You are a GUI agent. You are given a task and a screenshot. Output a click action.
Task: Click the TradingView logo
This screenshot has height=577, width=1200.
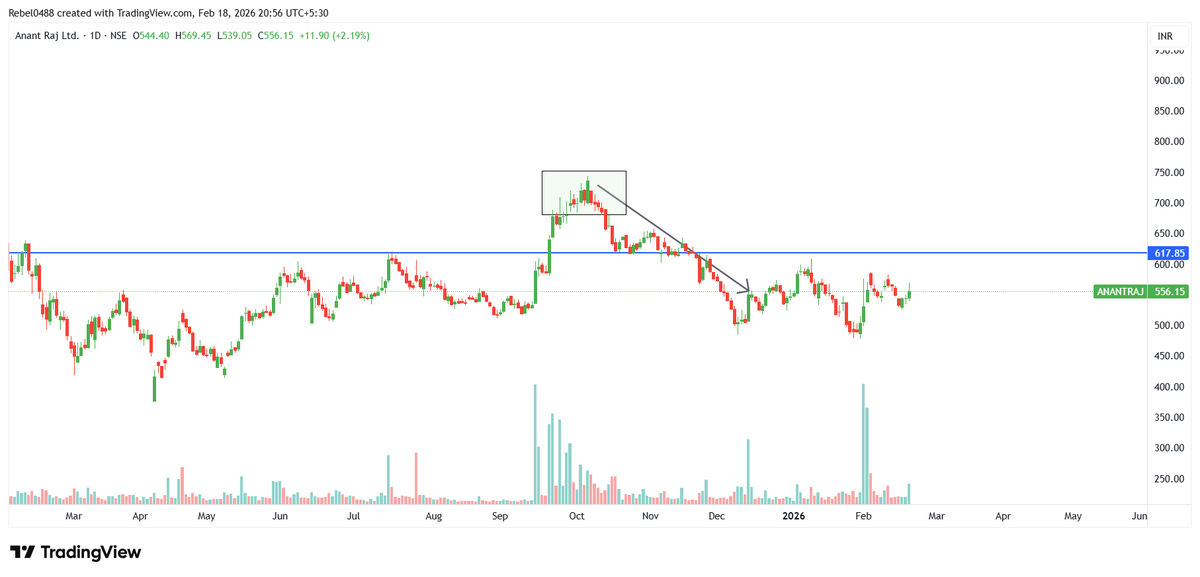pyautogui.click(x=75, y=552)
